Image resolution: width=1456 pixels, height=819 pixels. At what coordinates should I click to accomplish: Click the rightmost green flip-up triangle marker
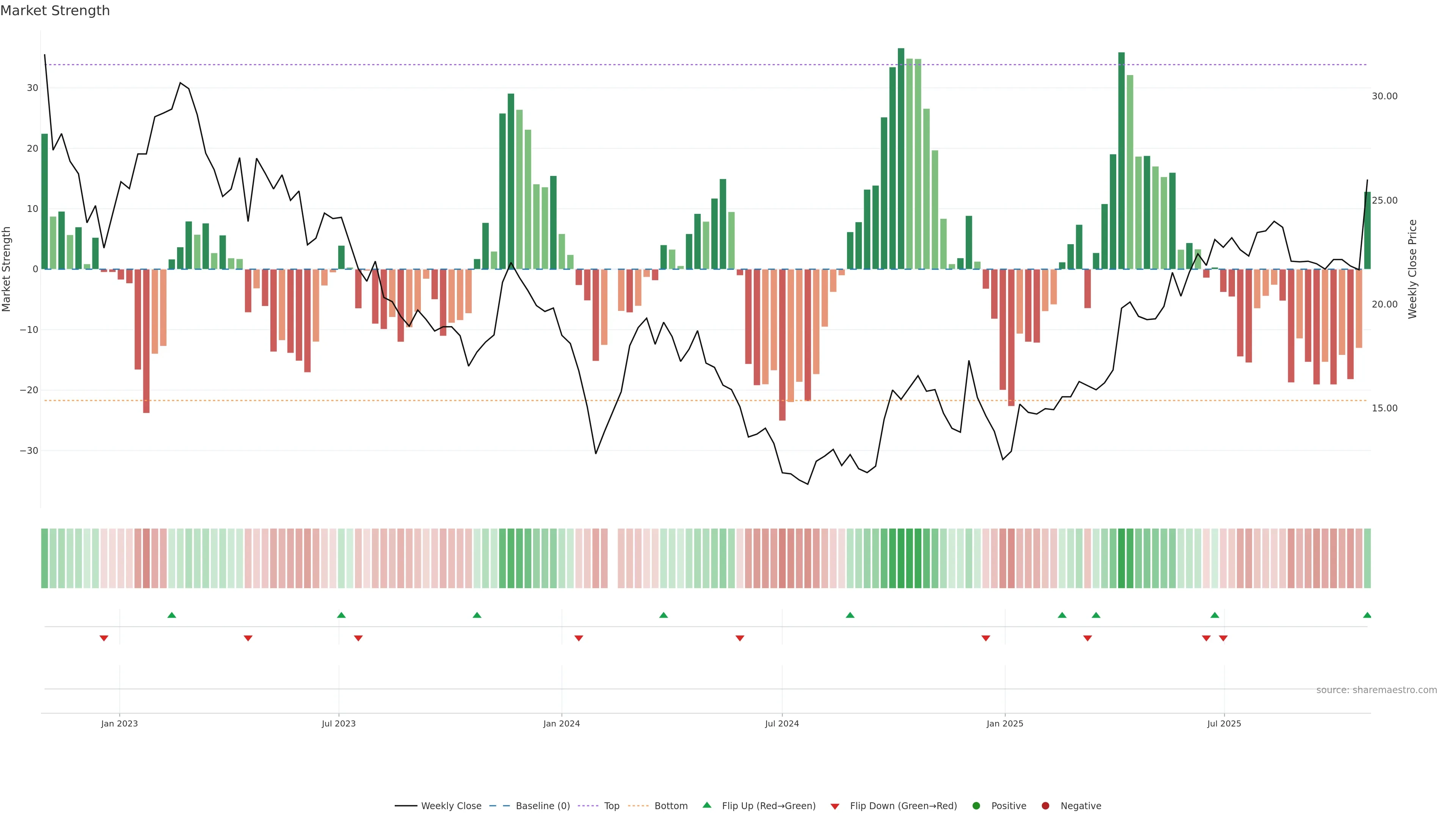tap(1367, 615)
